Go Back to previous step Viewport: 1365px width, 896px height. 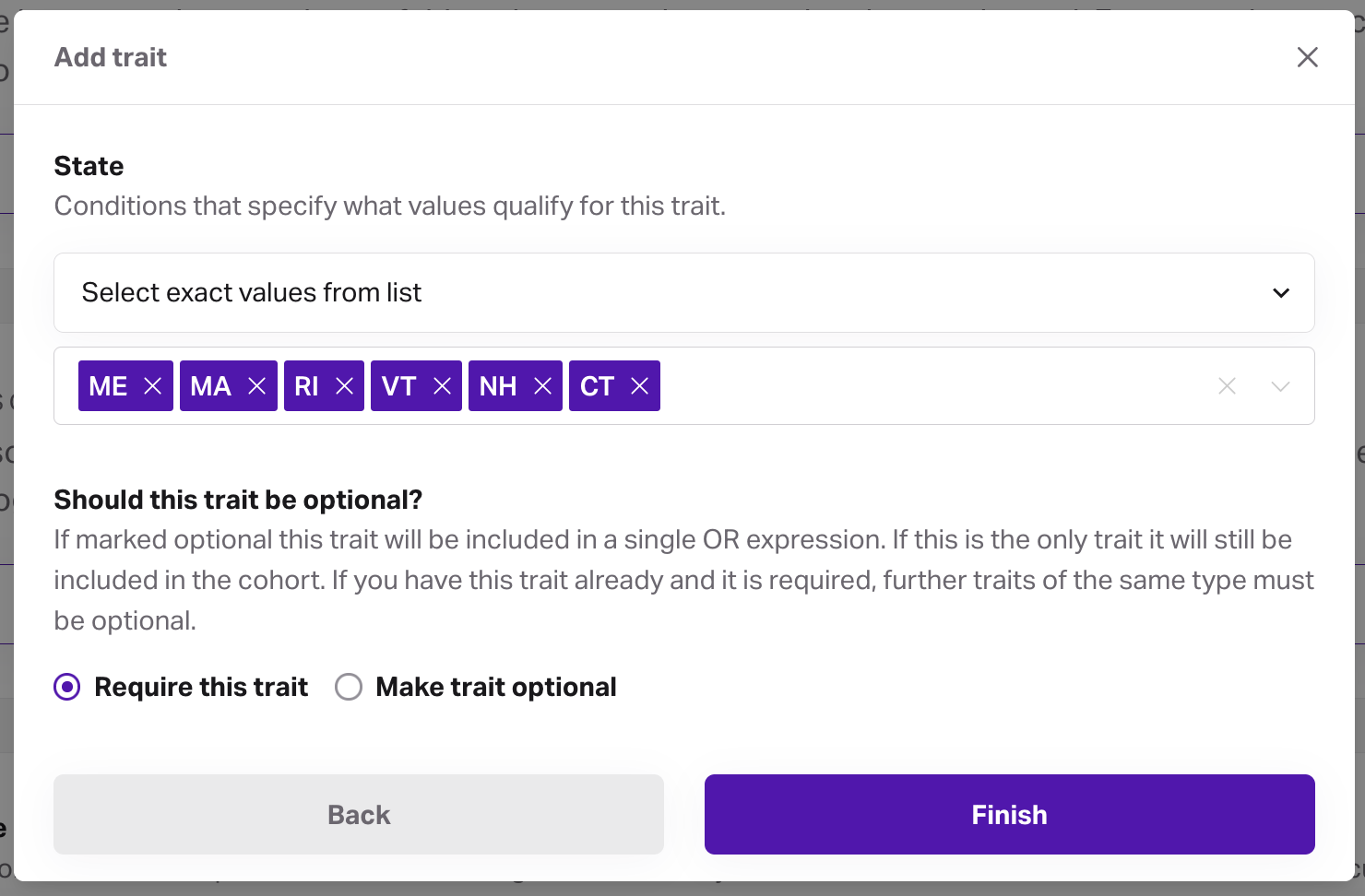click(359, 815)
